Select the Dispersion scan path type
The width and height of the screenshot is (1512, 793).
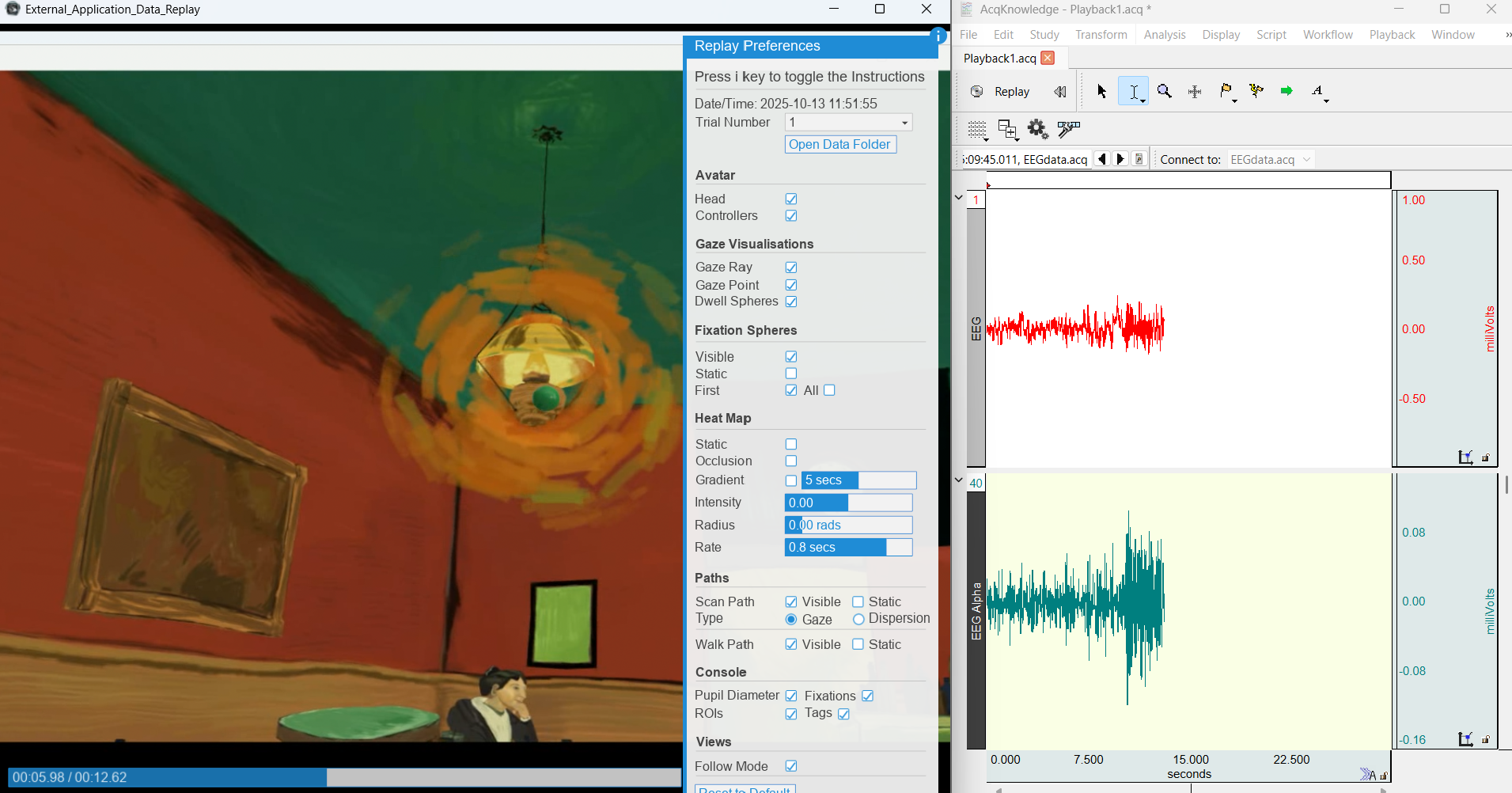click(x=858, y=620)
